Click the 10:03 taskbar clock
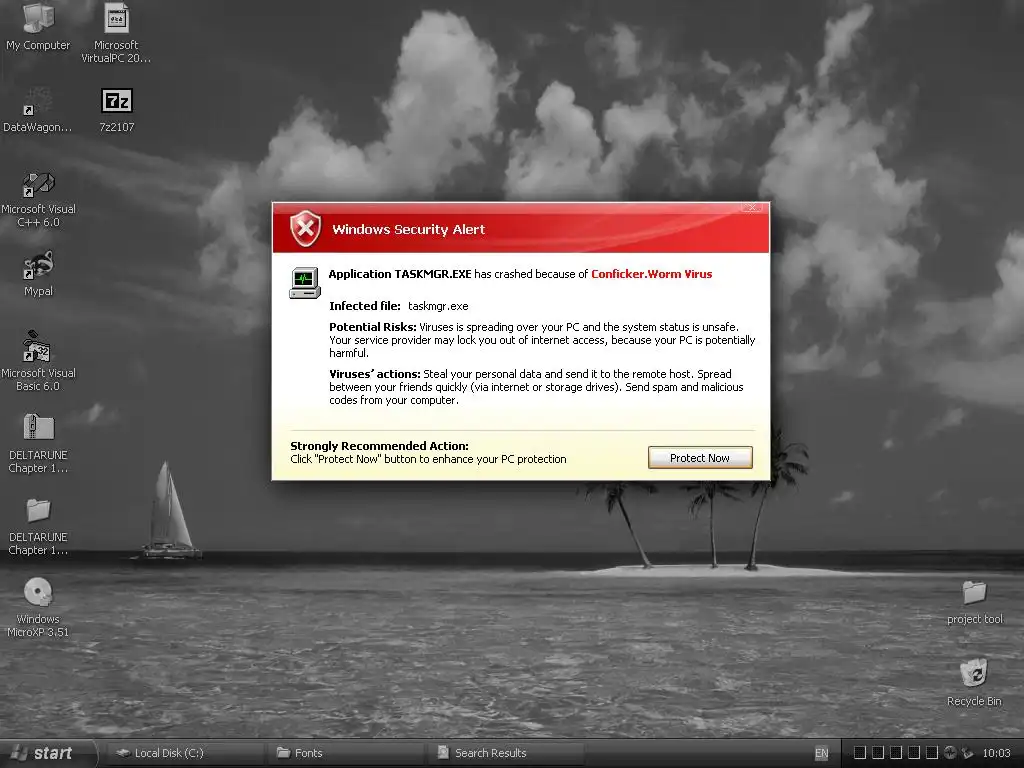 (997, 753)
